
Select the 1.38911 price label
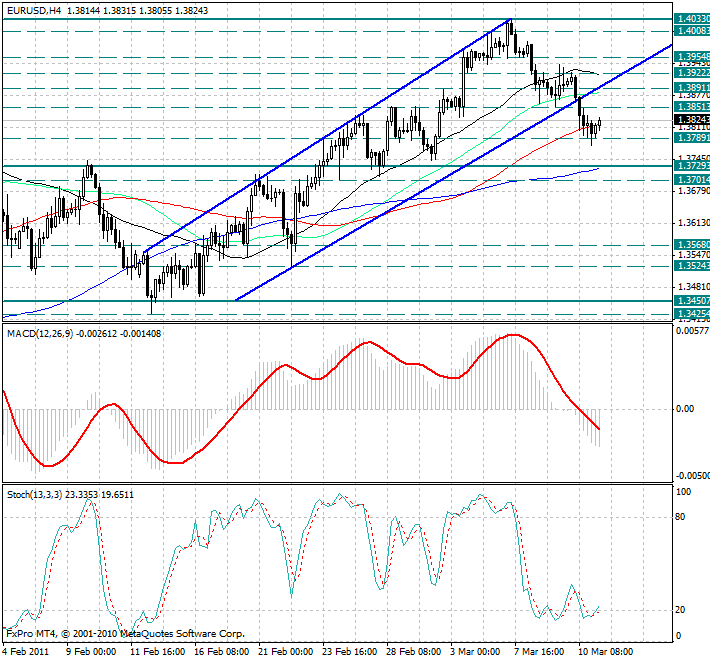pyautogui.click(x=692, y=87)
